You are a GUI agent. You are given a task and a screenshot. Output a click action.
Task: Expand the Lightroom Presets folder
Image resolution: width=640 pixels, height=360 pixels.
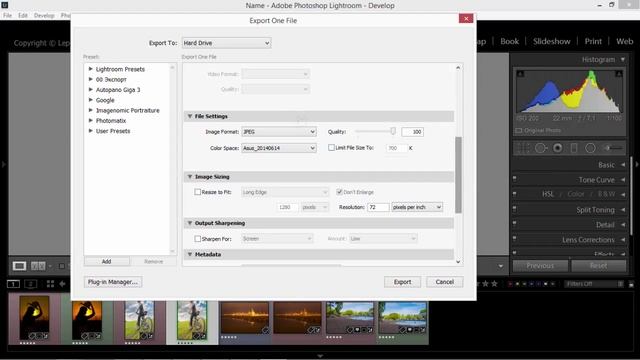(91, 69)
